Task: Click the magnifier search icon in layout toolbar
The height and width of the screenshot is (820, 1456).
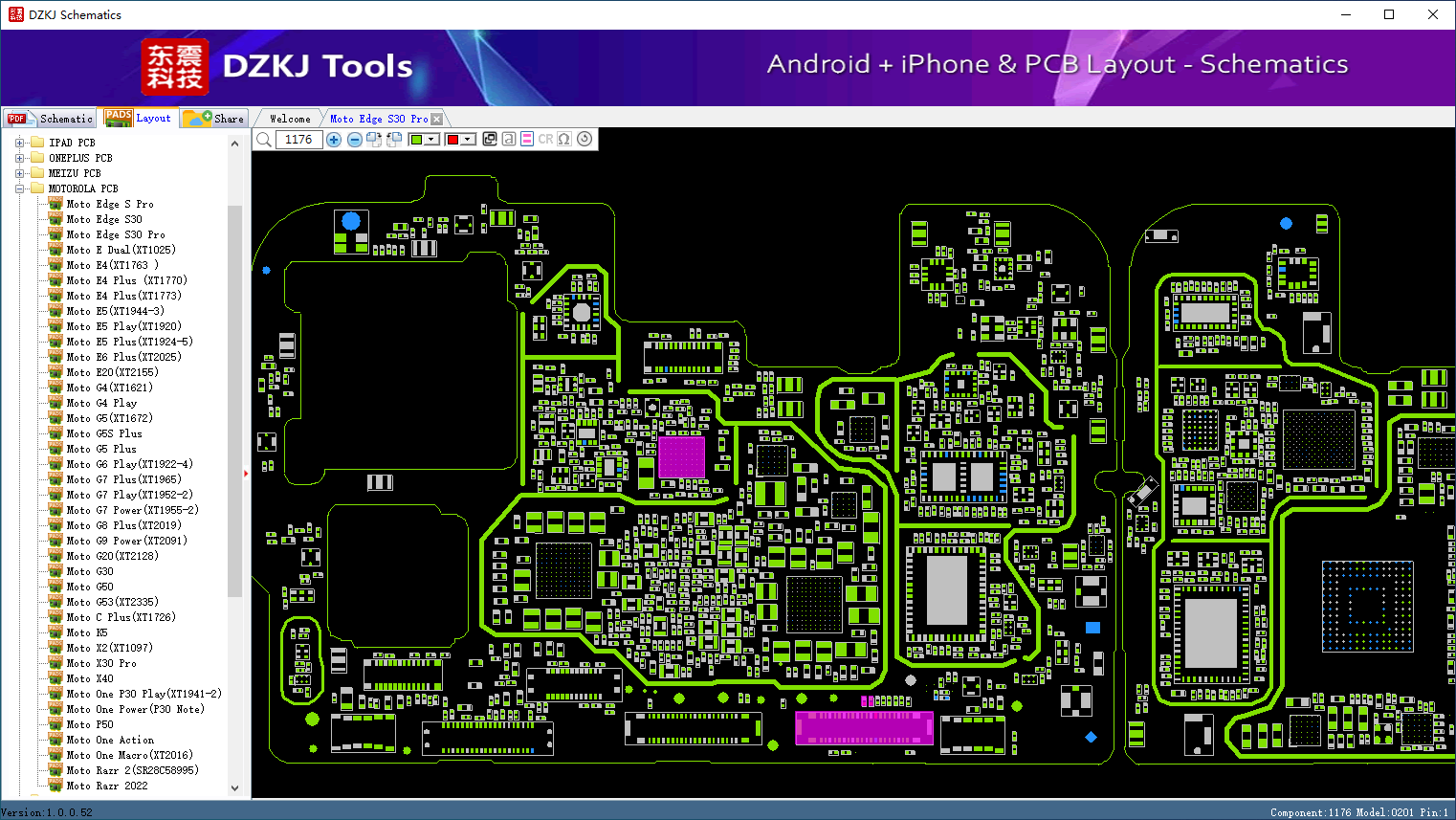Action: point(264,140)
